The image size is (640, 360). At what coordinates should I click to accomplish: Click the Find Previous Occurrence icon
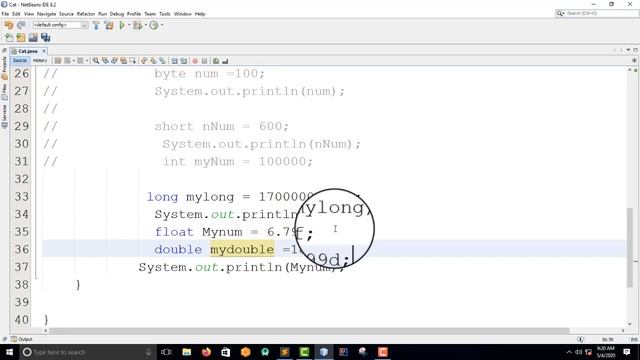tap(105, 61)
